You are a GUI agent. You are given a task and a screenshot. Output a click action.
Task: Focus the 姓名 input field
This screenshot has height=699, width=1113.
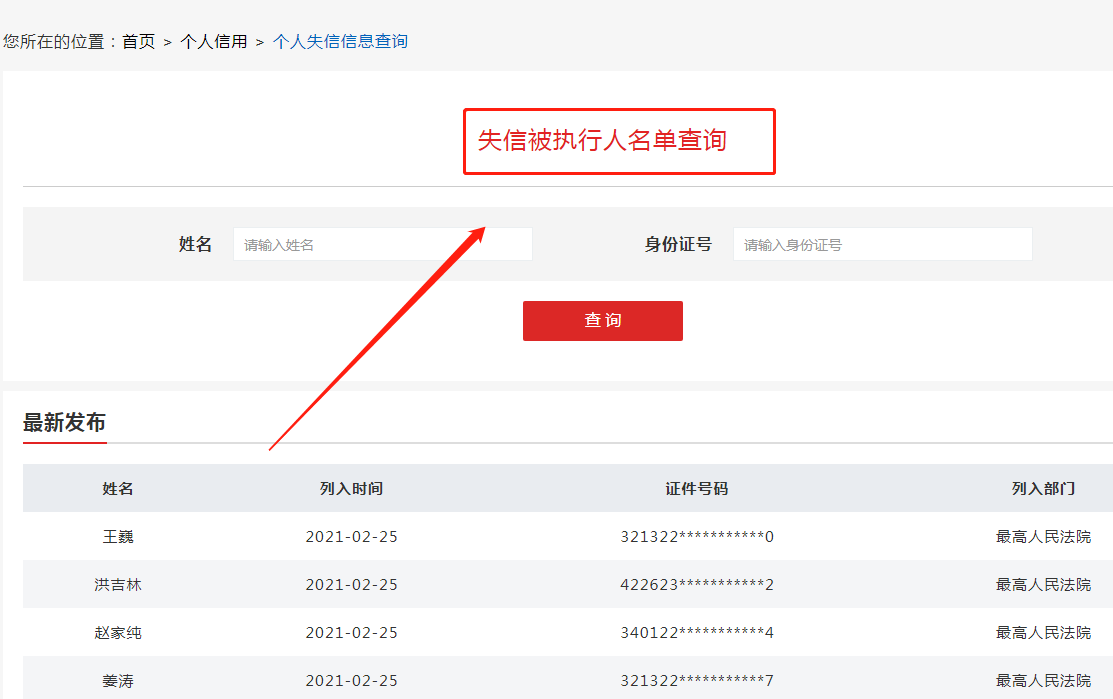click(x=383, y=244)
